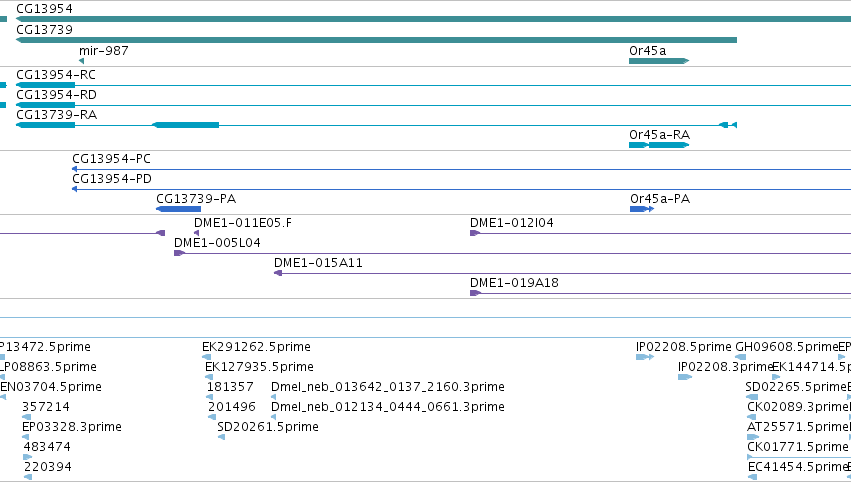
Task: Select SD20261.5prime EST label
Action: point(268,427)
